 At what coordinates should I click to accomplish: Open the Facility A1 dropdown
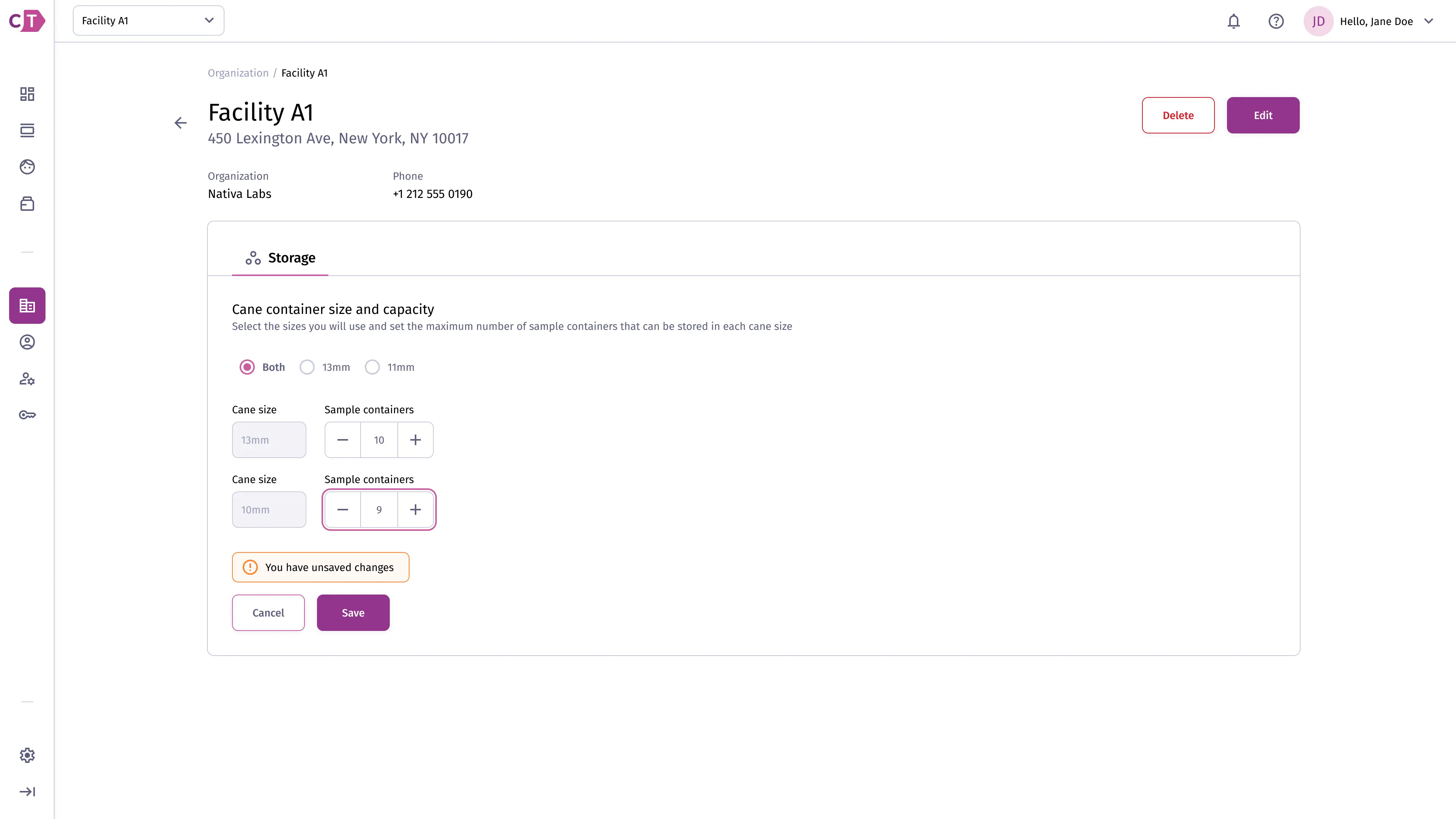[x=148, y=20]
